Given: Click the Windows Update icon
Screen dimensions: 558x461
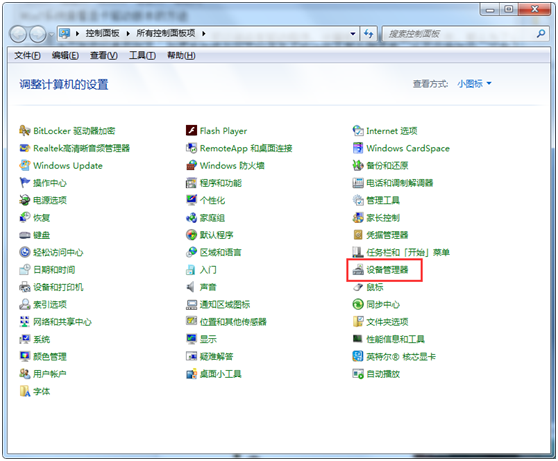Looking at the screenshot, I should click(24, 166).
